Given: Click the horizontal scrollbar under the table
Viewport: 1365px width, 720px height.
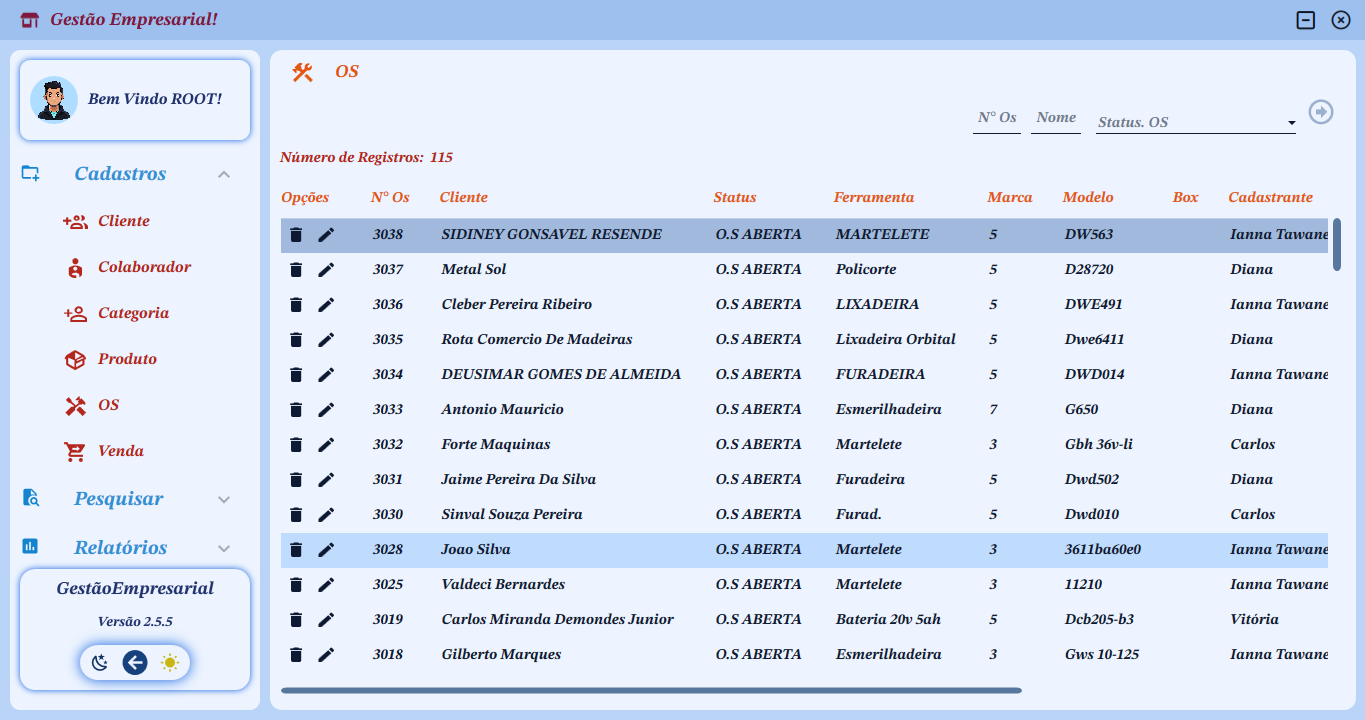Looking at the screenshot, I should pos(650,690).
